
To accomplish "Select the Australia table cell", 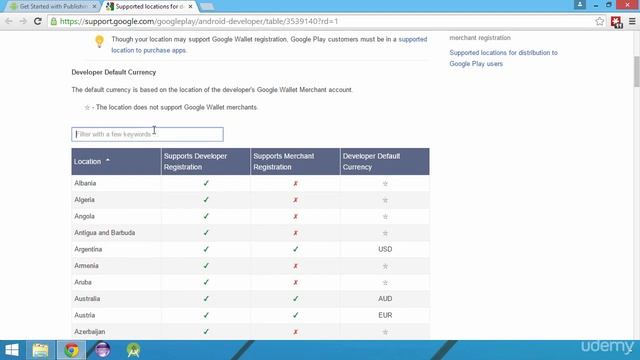I will pos(116,299).
